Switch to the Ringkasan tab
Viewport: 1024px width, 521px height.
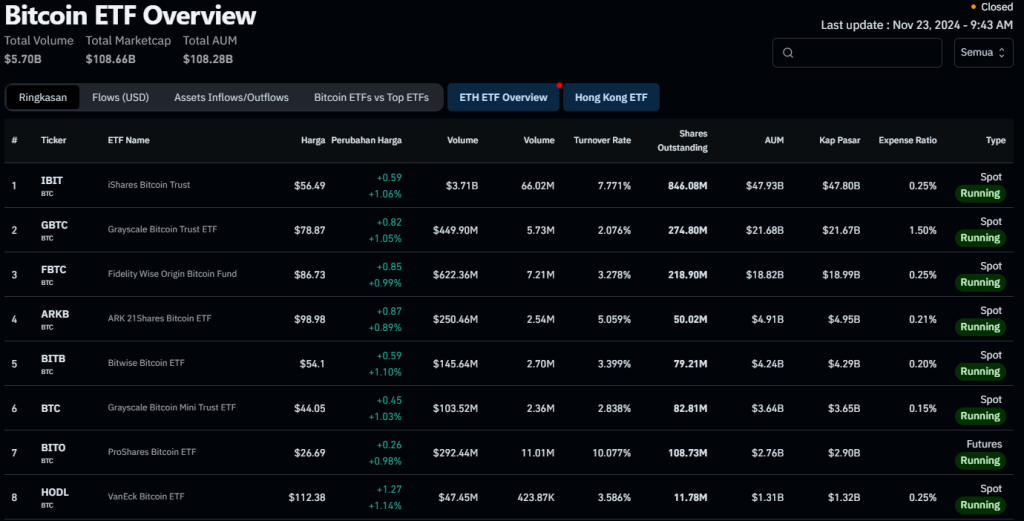pyautogui.click(x=42, y=97)
